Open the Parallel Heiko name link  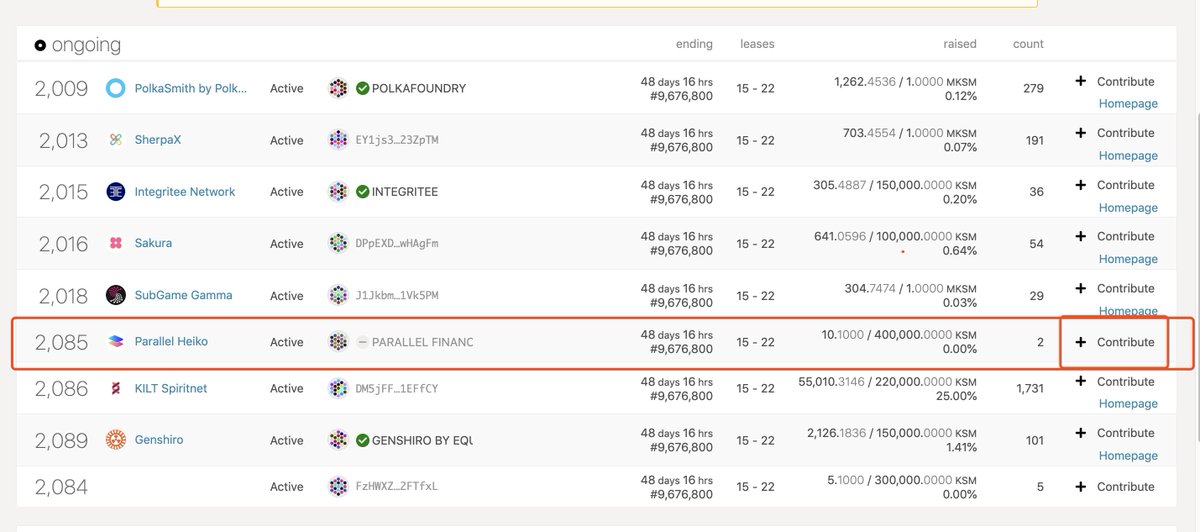point(171,342)
